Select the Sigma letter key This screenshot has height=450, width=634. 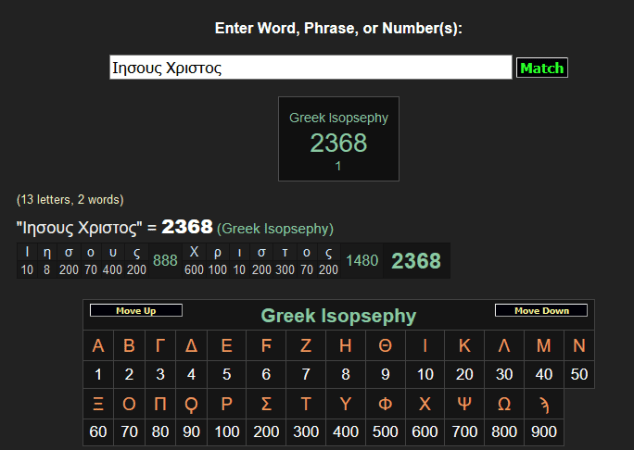266,403
